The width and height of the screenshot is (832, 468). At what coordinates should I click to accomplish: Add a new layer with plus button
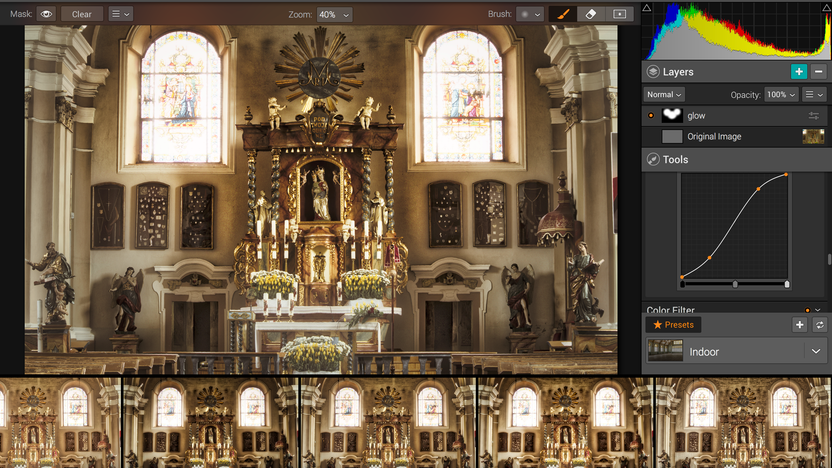[799, 72]
